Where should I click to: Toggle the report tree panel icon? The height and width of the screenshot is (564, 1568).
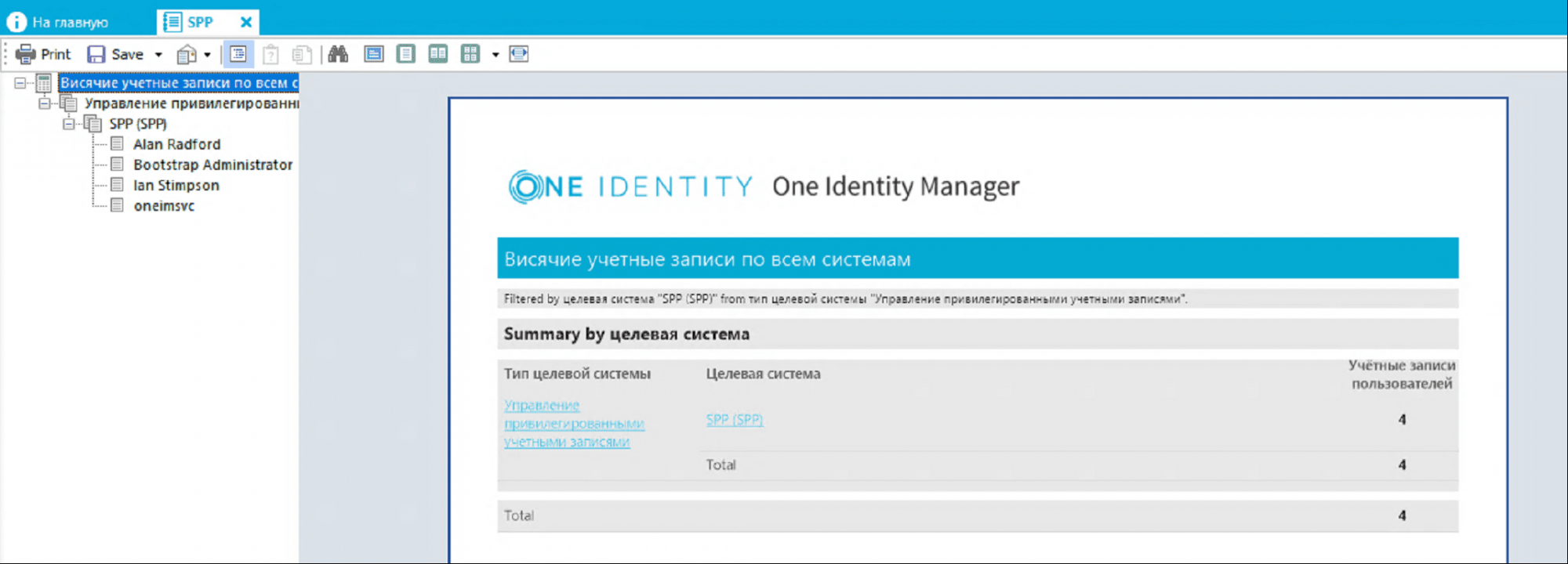pos(238,54)
